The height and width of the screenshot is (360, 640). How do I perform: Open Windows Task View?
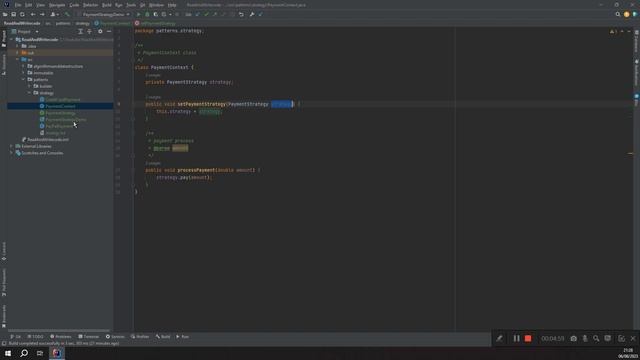tap(40, 353)
